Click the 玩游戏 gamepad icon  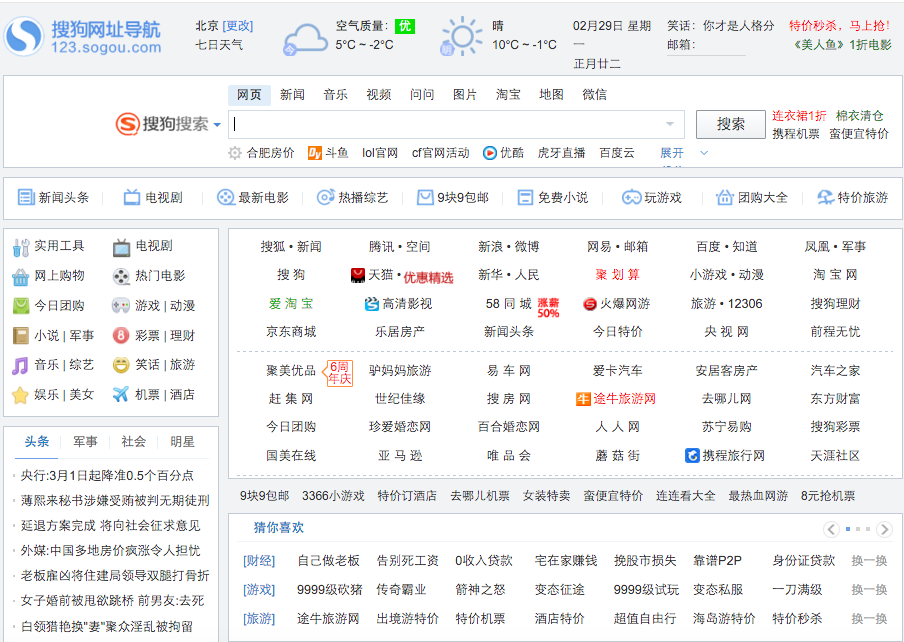[x=631, y=197]
